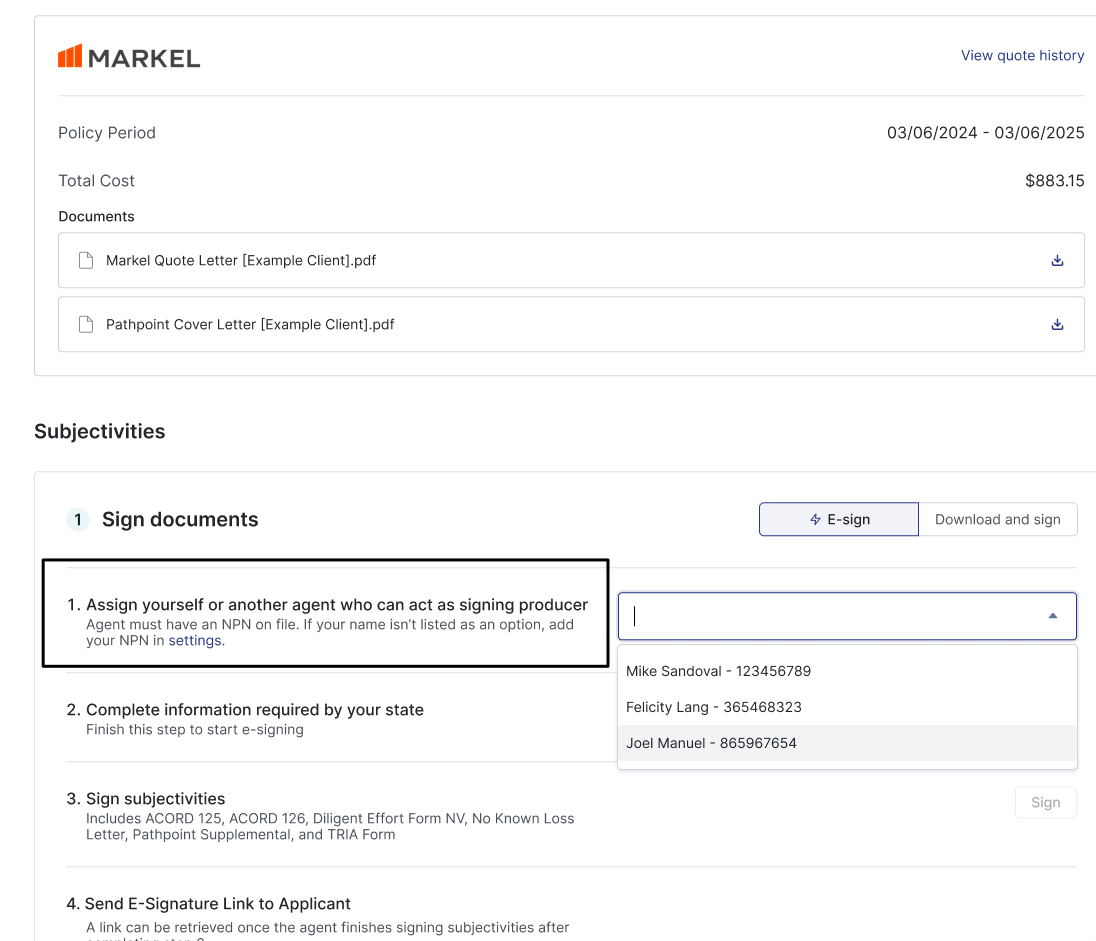This screenshot has width=1096, height=941.
Task: Collapse the signing producer dropdown arrow
Action: pos(1052,616)
